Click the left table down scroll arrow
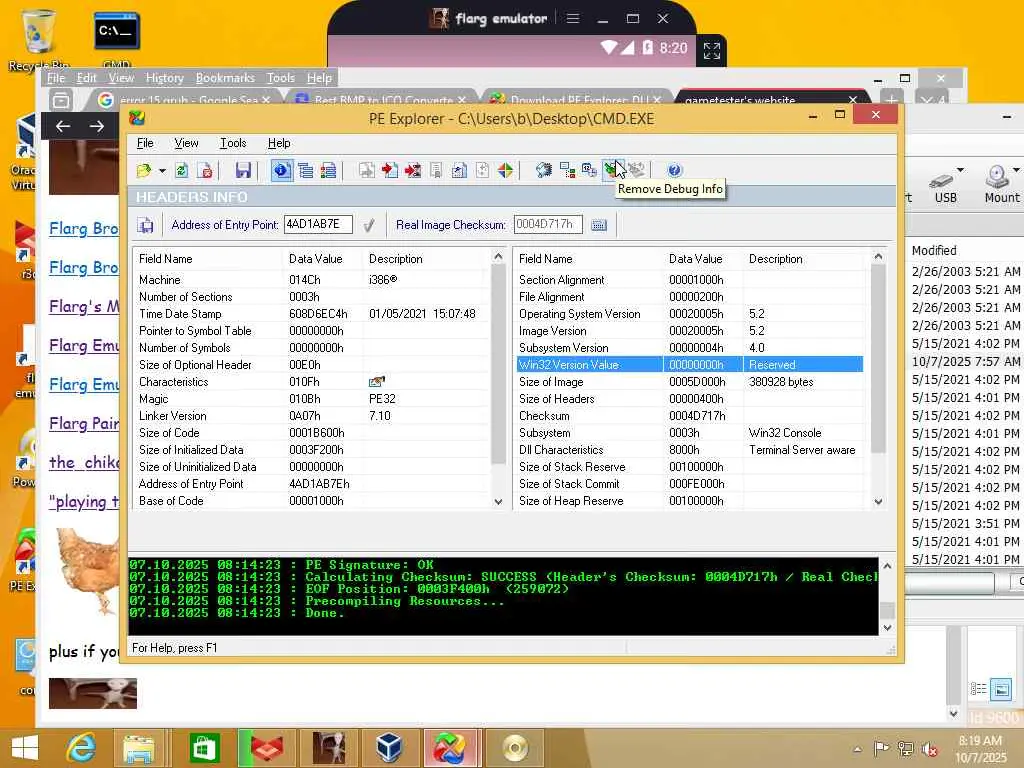 point(498,502)
